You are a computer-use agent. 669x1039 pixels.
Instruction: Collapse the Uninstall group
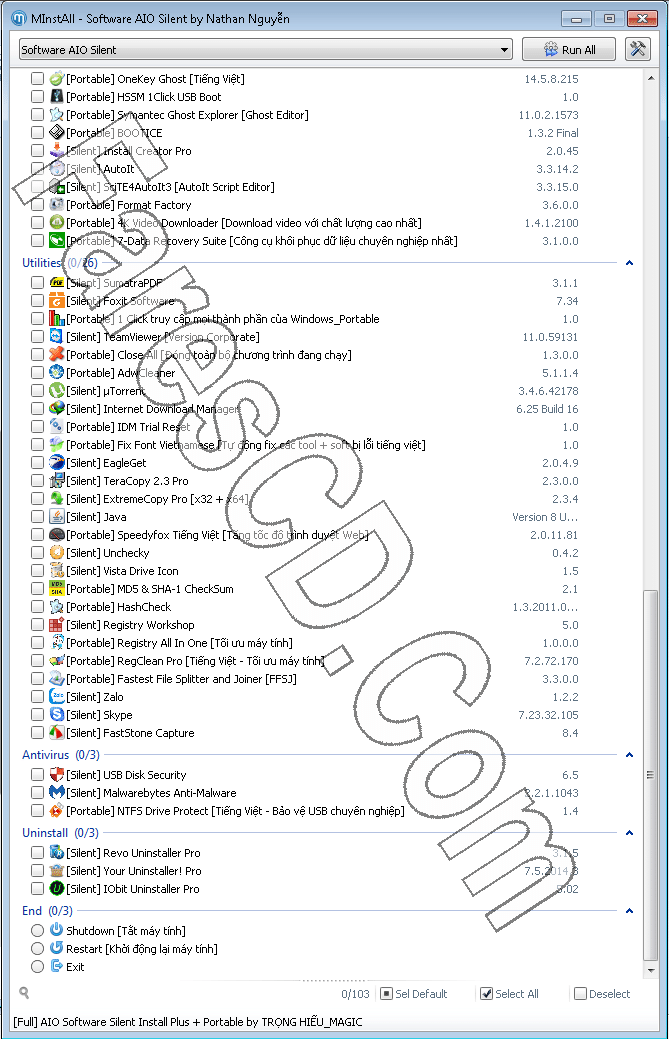[629, 833]
